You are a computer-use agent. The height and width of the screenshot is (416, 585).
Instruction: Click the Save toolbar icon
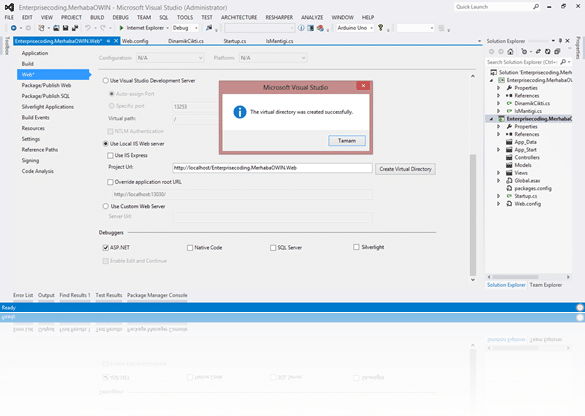point(65,28)
